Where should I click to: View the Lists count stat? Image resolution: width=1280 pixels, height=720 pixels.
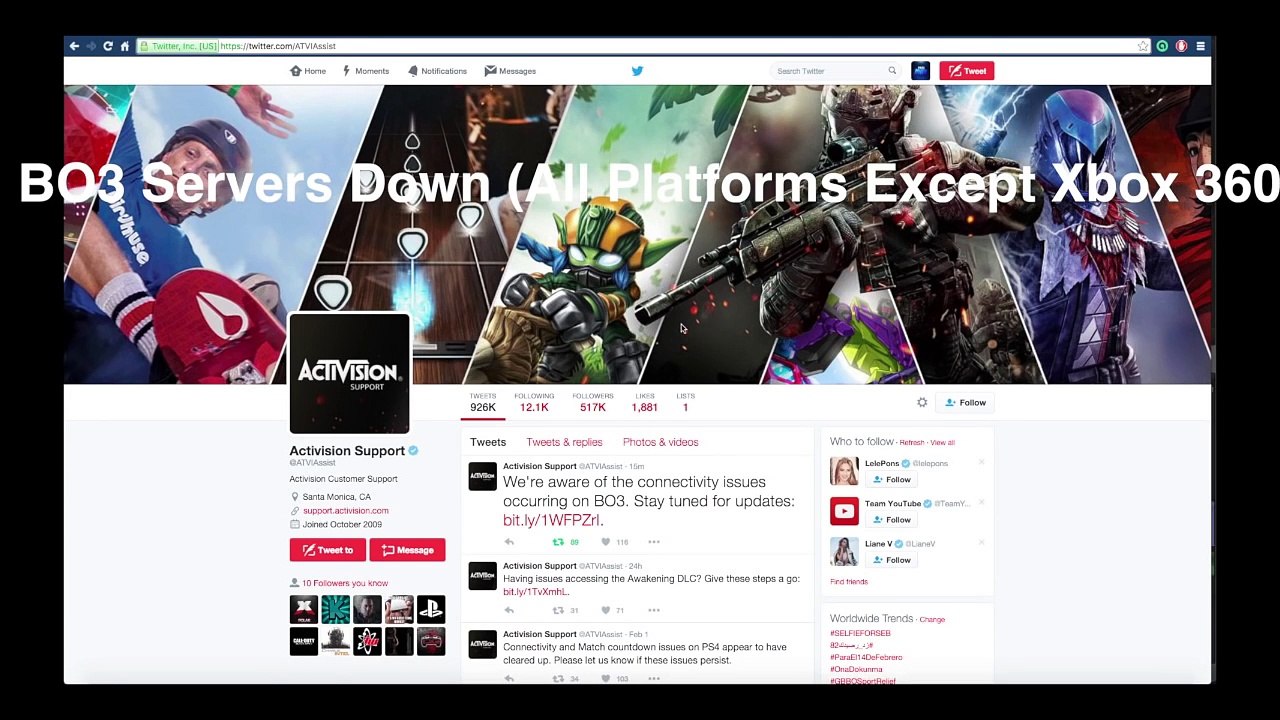tap(685, 403)
